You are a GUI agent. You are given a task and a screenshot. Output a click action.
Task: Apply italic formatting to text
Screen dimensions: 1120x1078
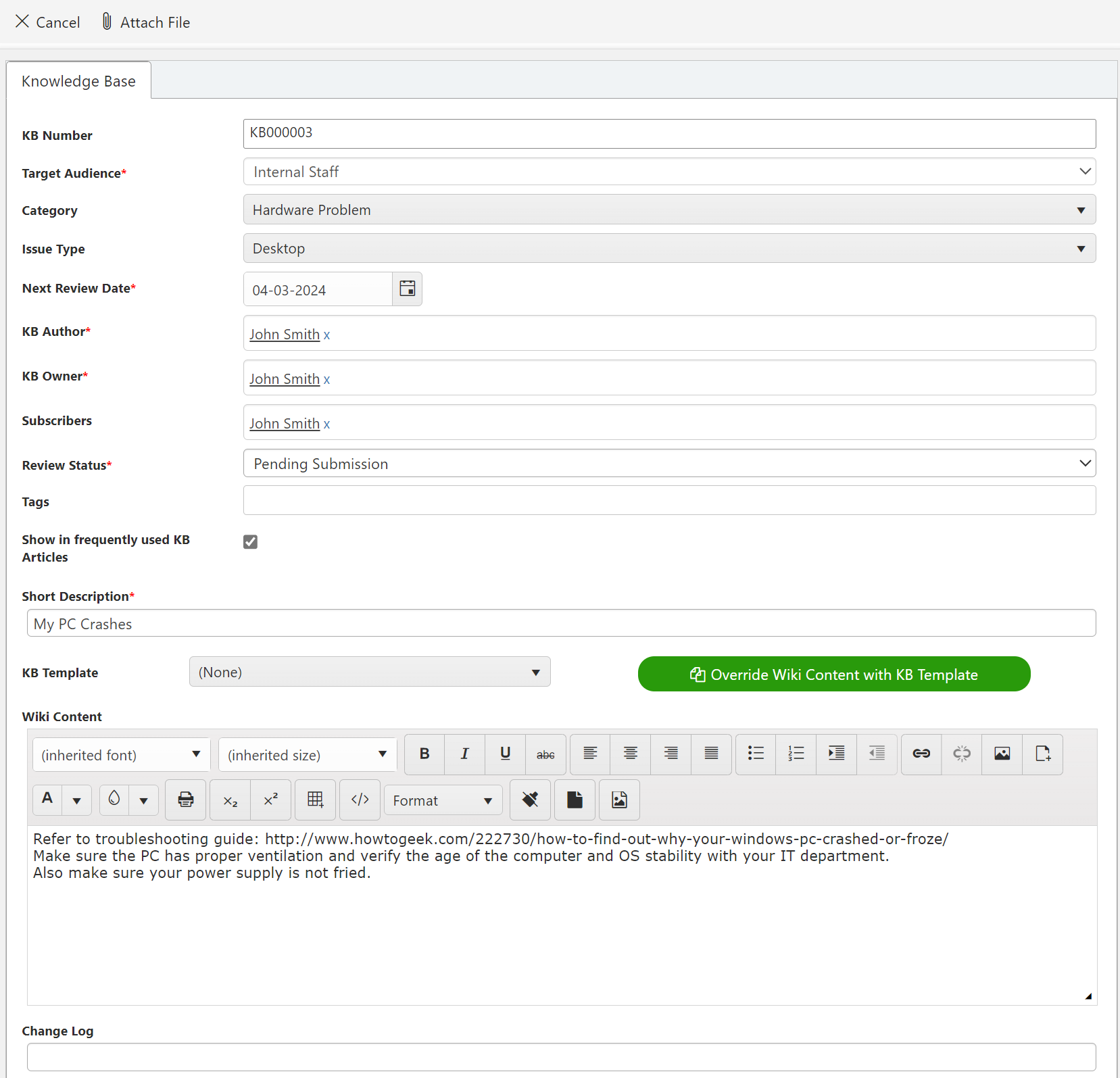click(x=464, y=754)
